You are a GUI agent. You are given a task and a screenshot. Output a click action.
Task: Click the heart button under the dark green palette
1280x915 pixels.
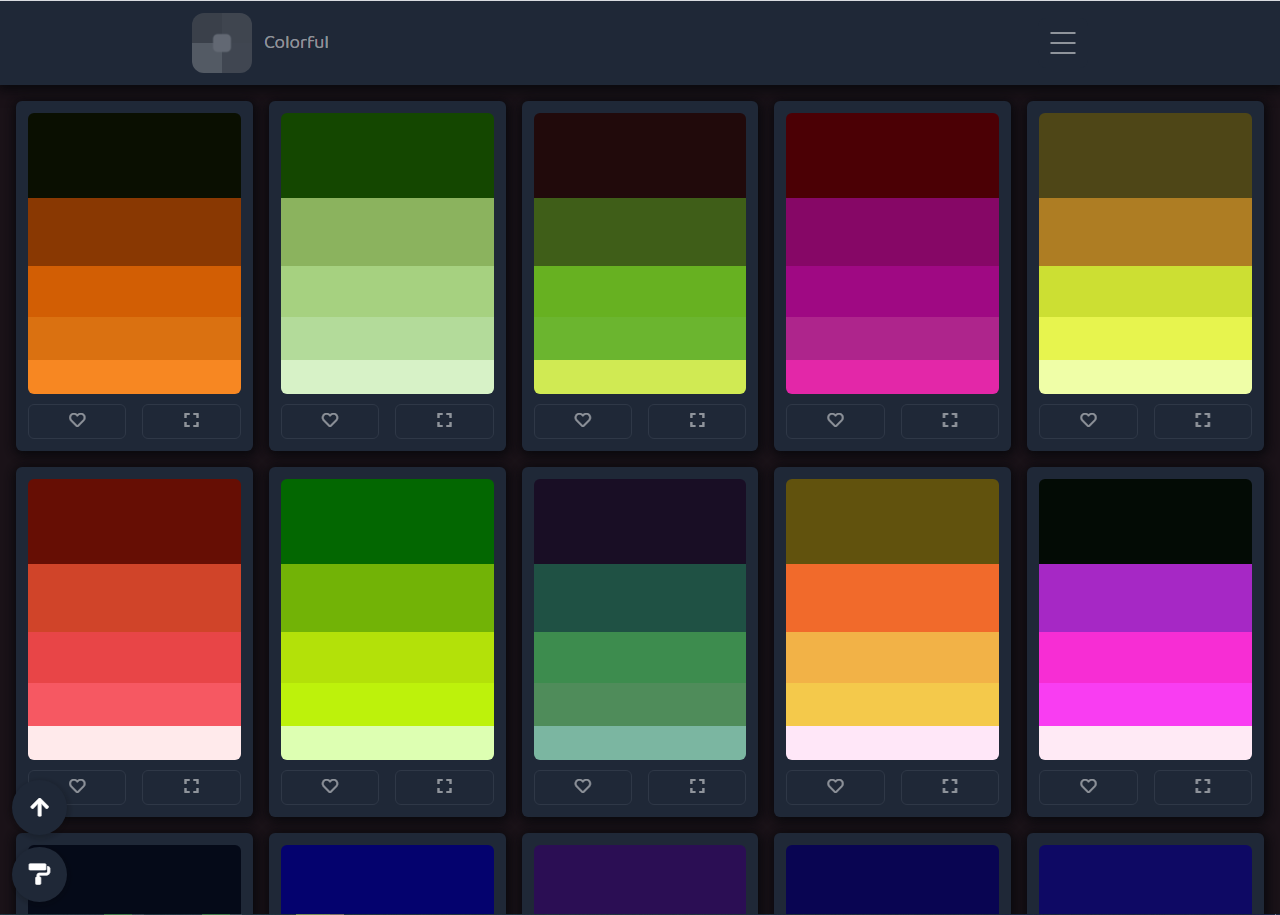[x=330, y=421]
